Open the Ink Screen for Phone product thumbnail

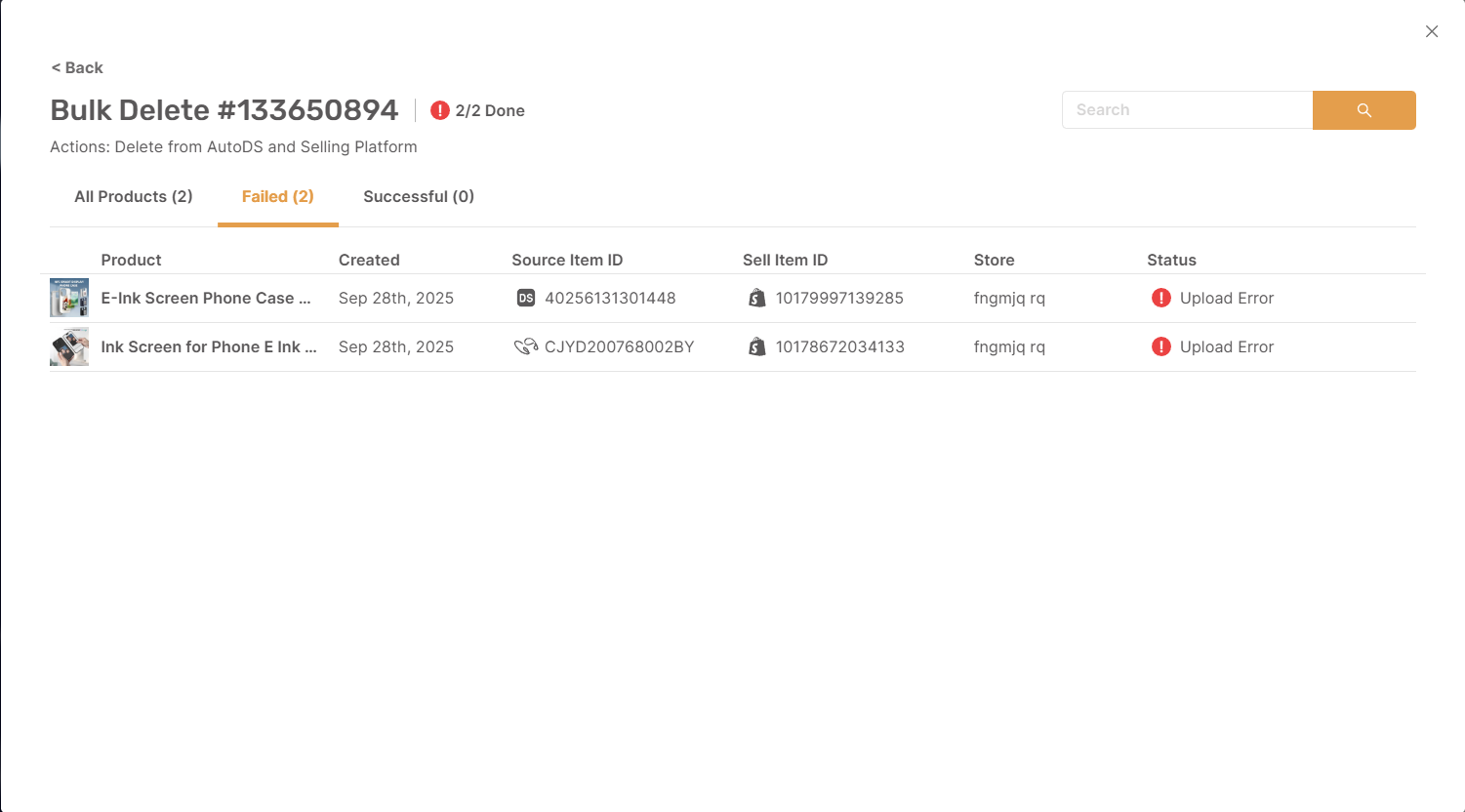(x=69, y=347)
